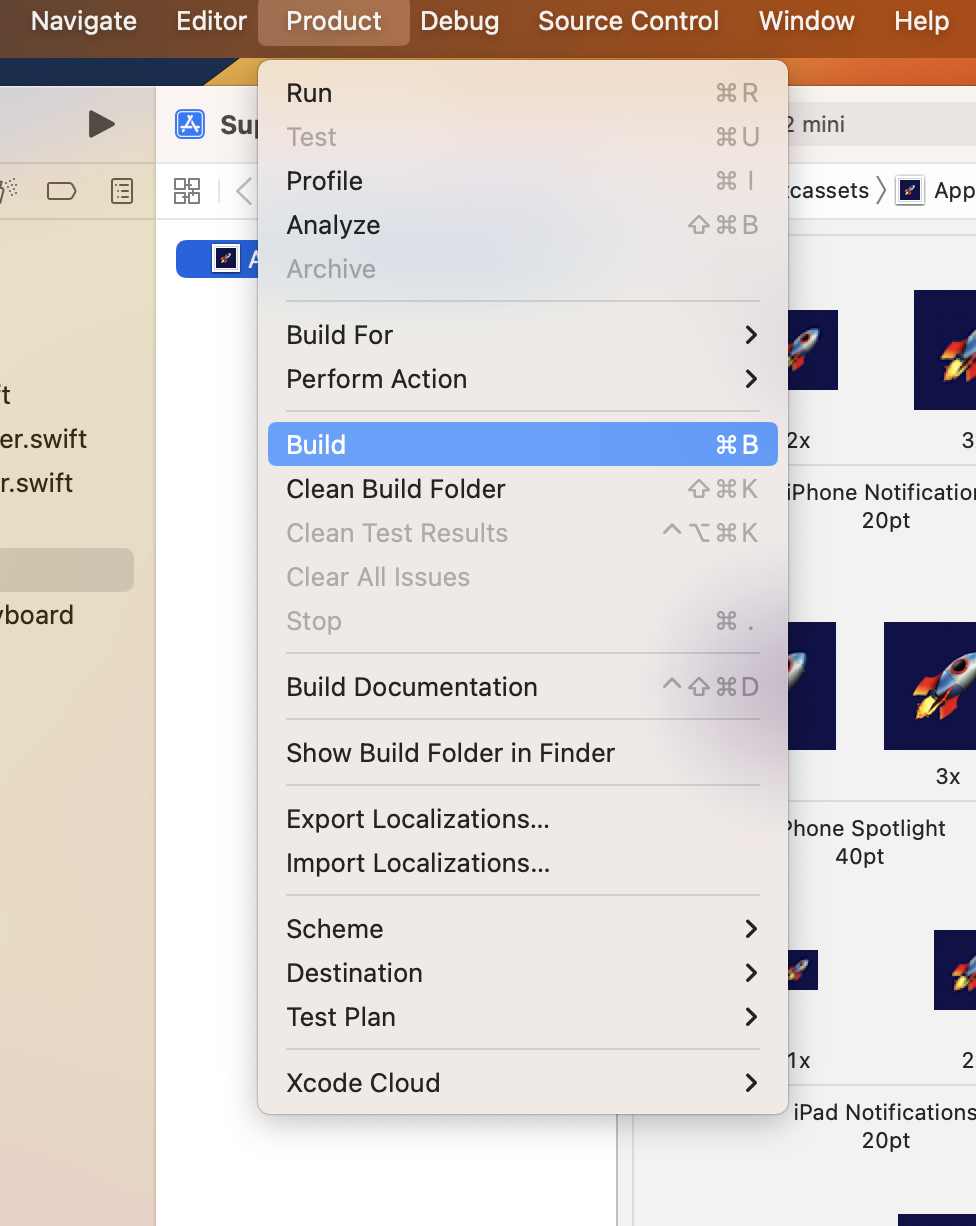The width and height of the screenshot is (976, 1226).
Task: Expand the Scheme submenu
Action: (523, 929)
